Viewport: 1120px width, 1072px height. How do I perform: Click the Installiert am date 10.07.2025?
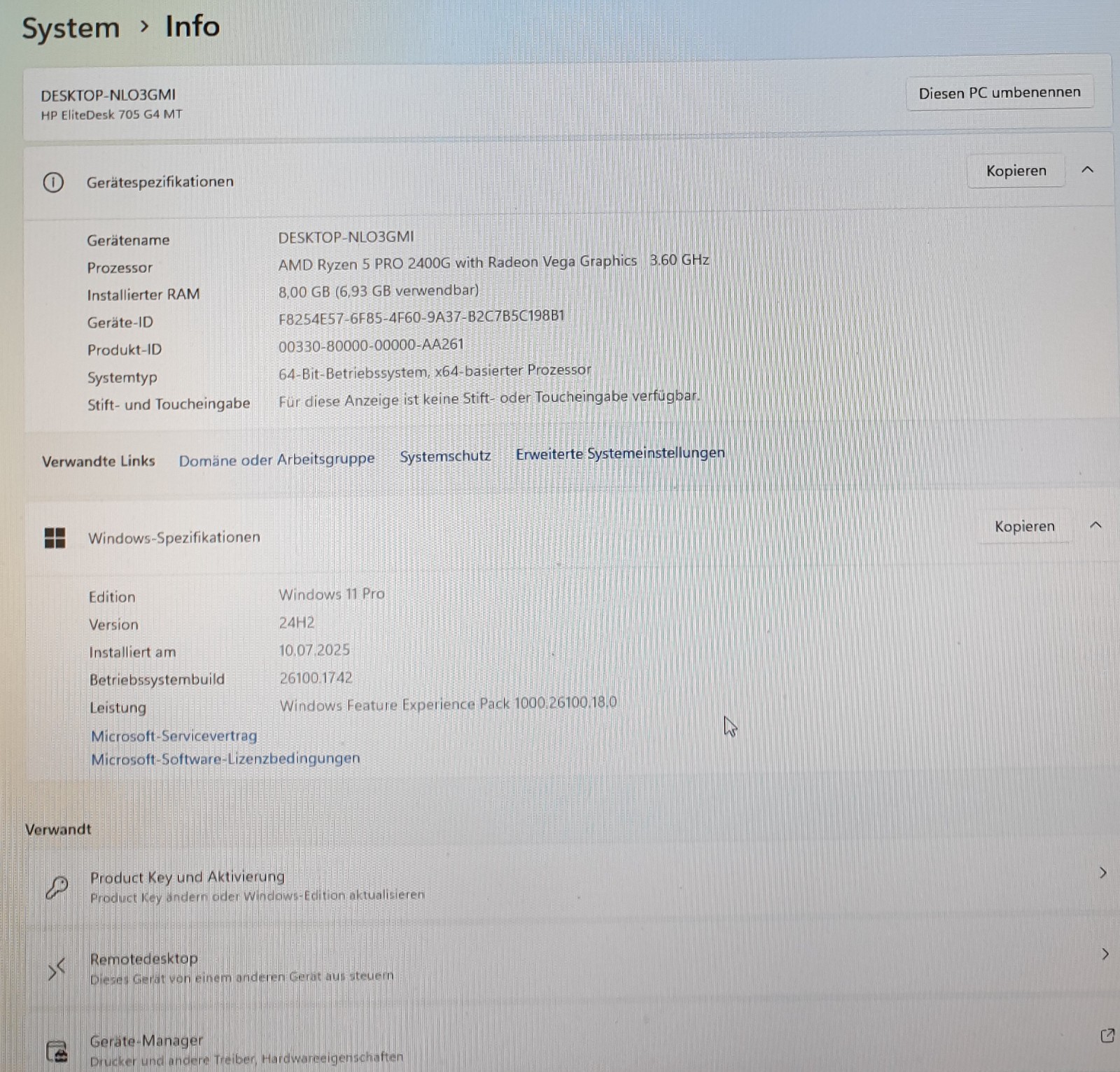pos(314,650)
